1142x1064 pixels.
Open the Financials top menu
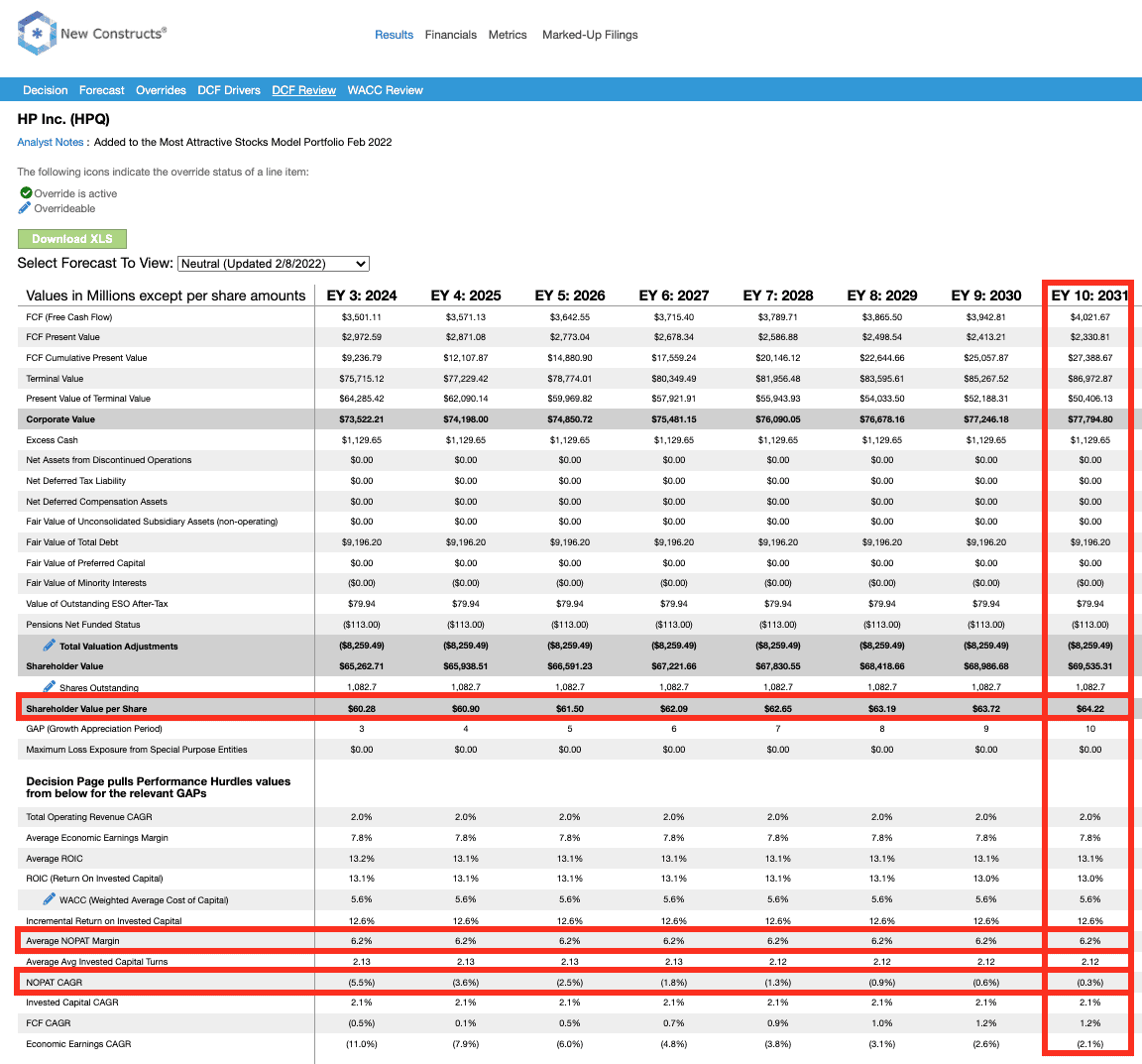click(451, 35)
